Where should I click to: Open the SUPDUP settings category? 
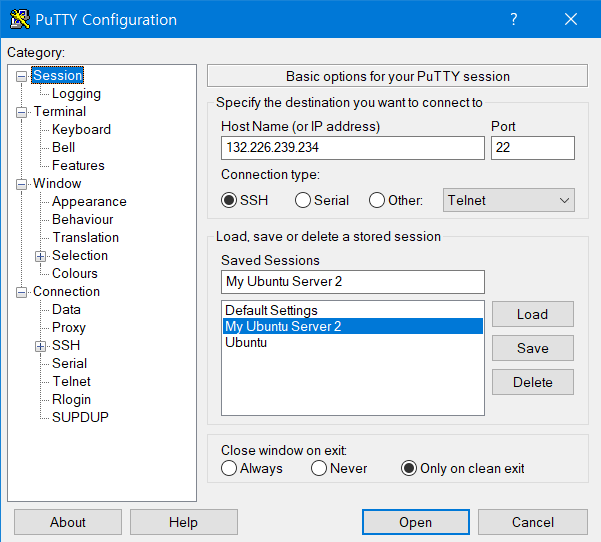point(80,417)
